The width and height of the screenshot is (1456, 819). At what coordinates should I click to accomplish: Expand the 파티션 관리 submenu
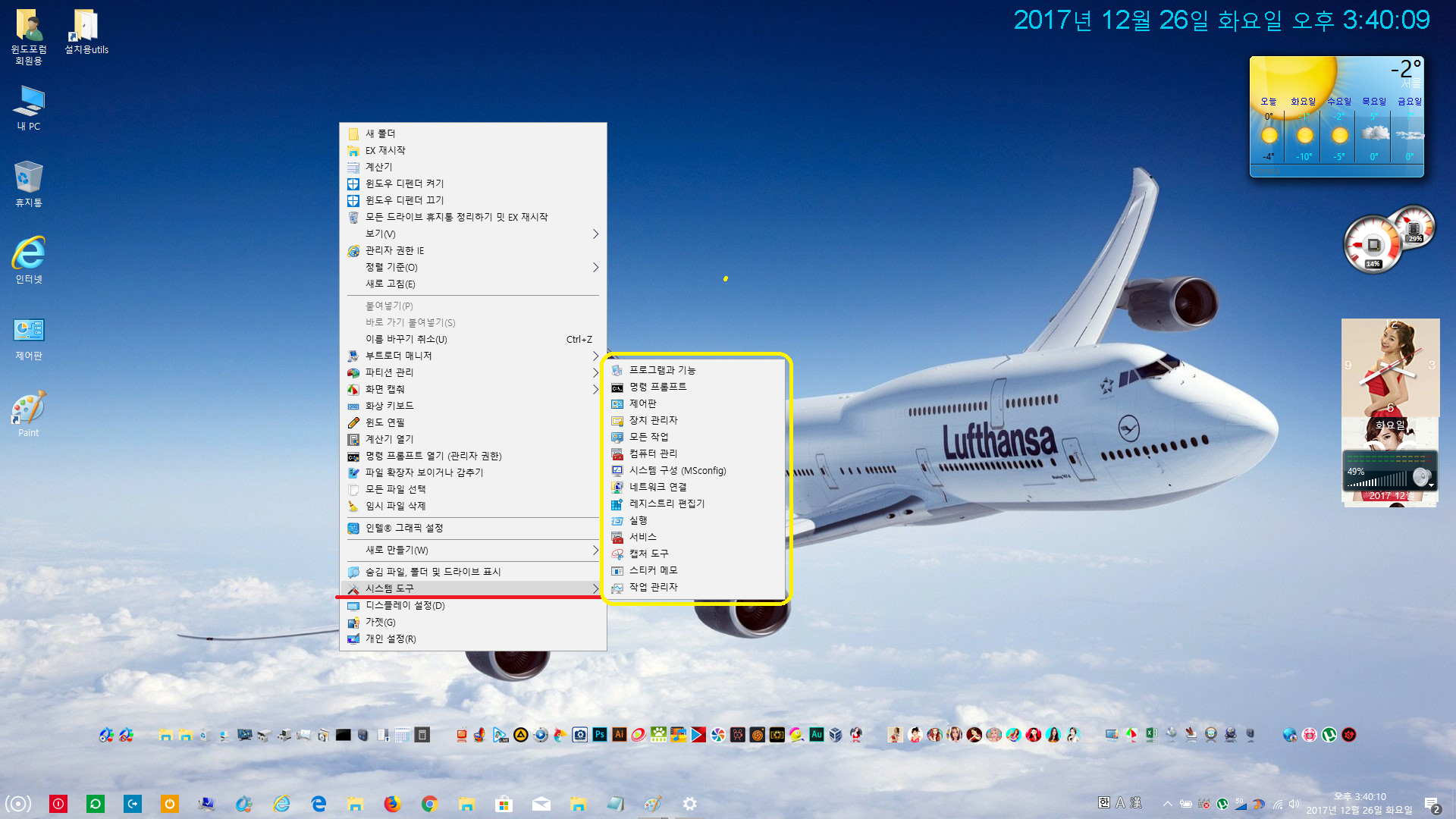[x=473, y=372]
